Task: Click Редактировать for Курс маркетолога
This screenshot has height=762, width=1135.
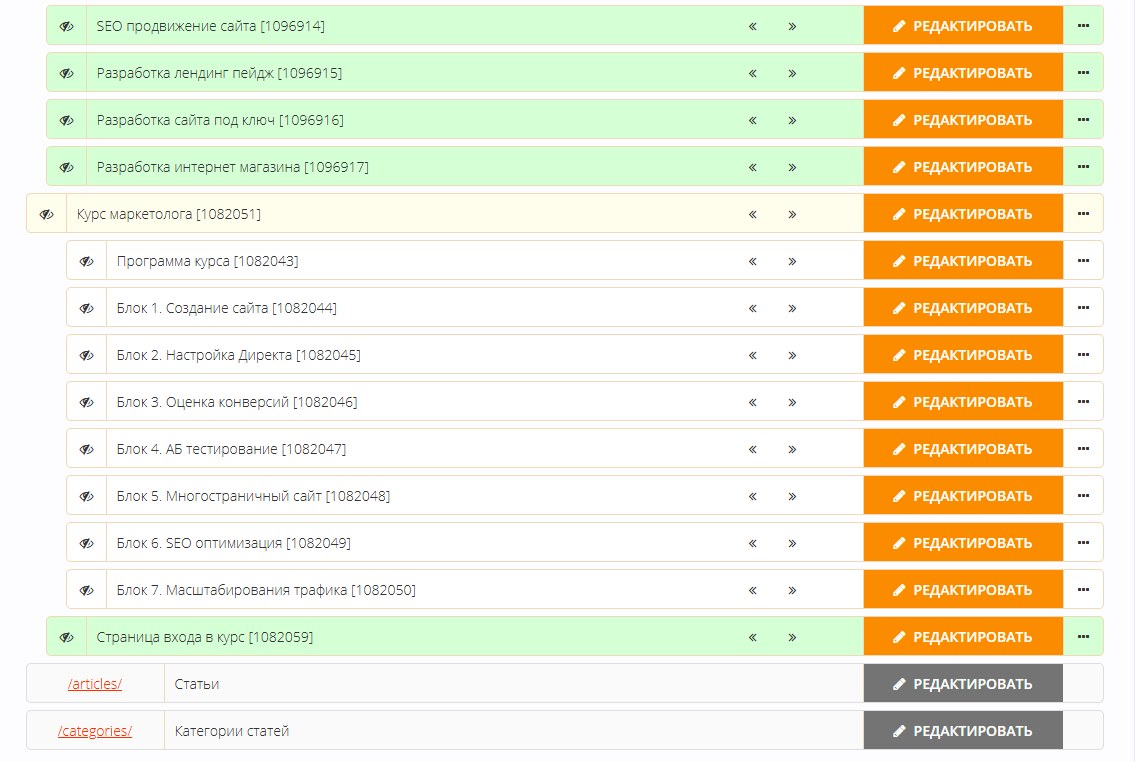Action: click(963, 213)
